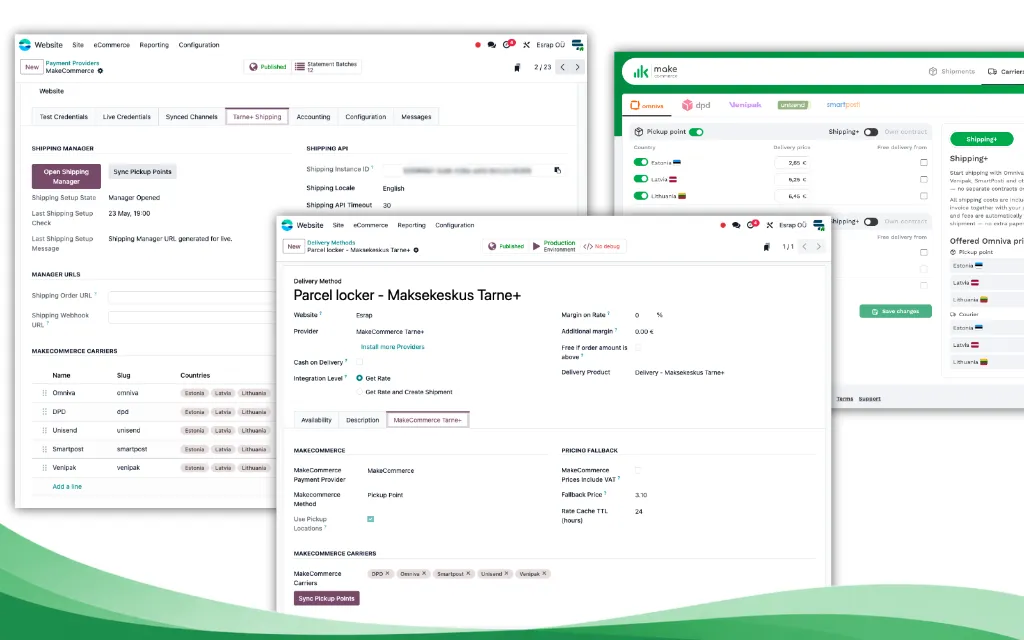
Task: Click the MakeCommerce logo in the green window
Action: 655,71
